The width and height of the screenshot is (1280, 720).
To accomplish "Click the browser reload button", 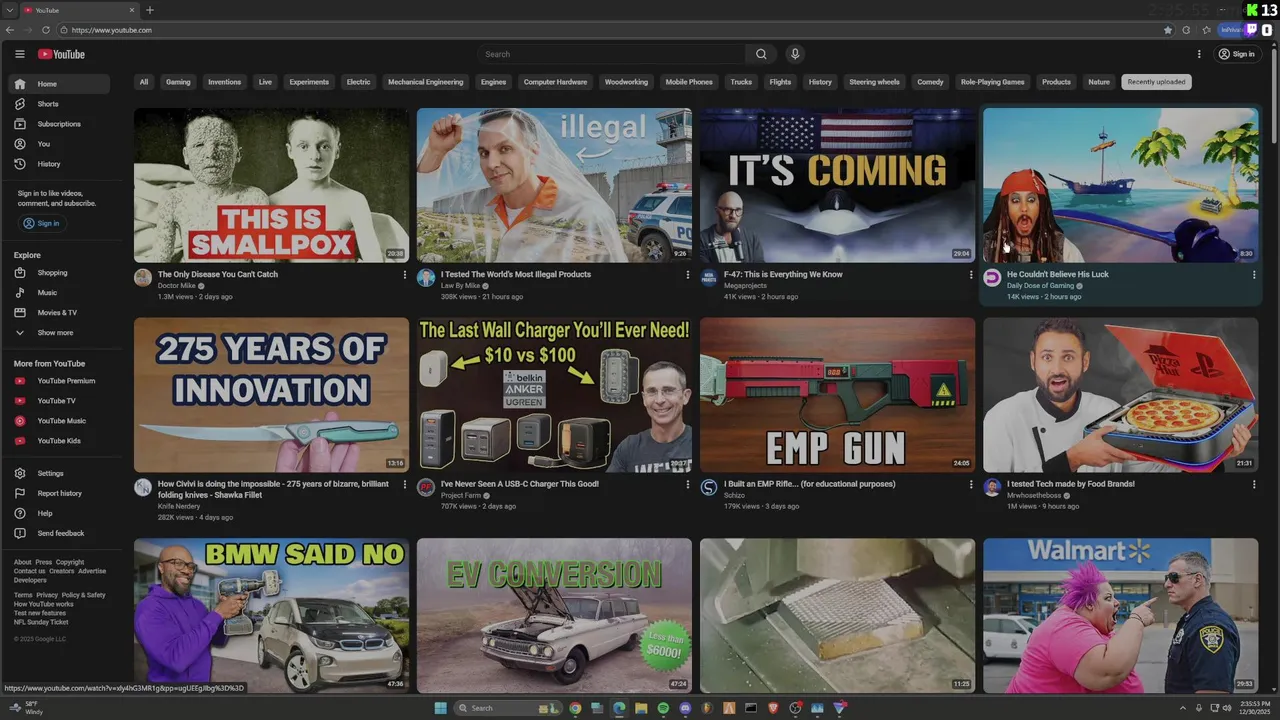I will tap(46, 30).
